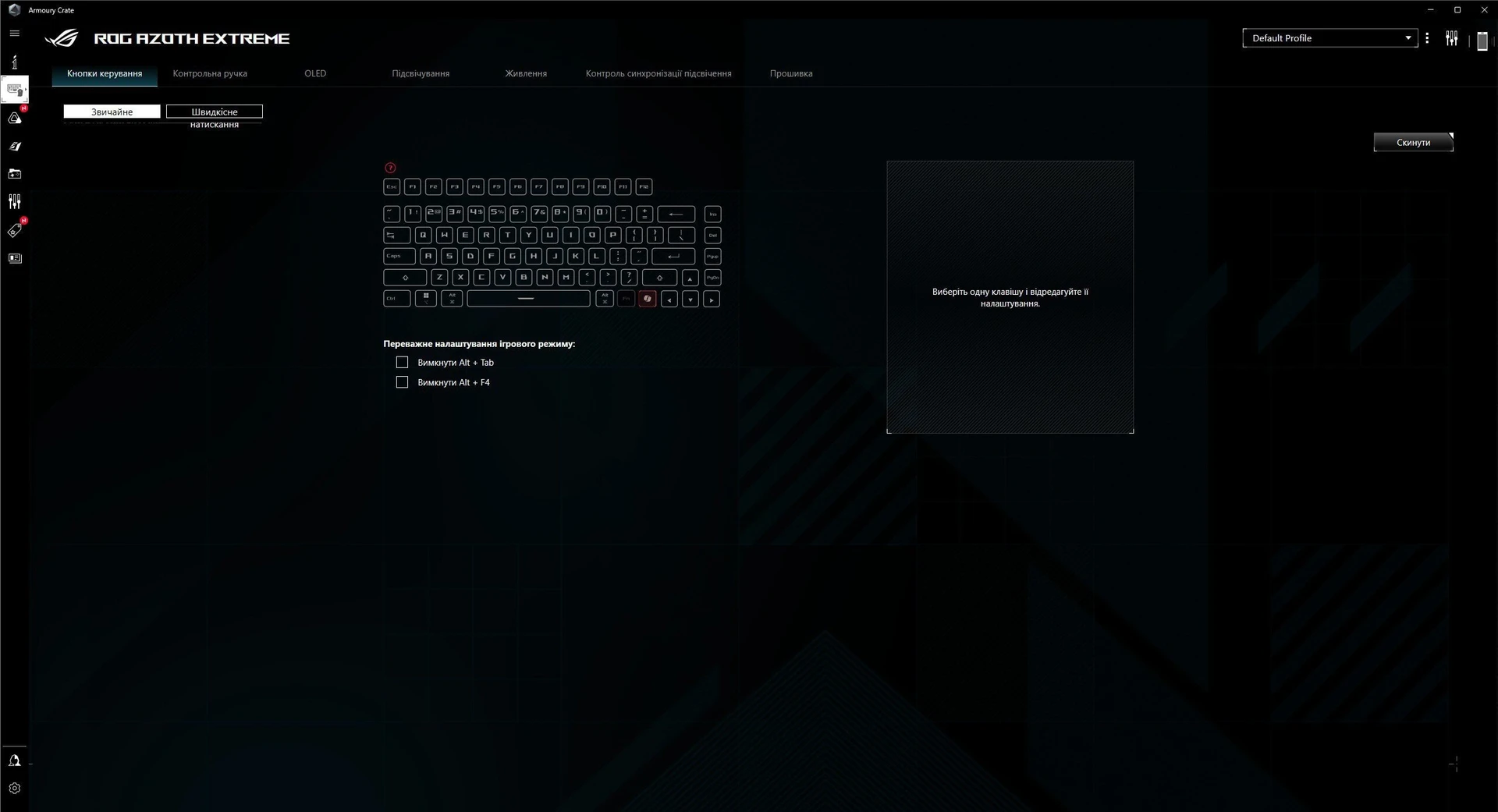Select the Right arrow key on the keyboard map
Image resolution: width=1498 pixels, height=812 pixels.
(x=711, y=299)
